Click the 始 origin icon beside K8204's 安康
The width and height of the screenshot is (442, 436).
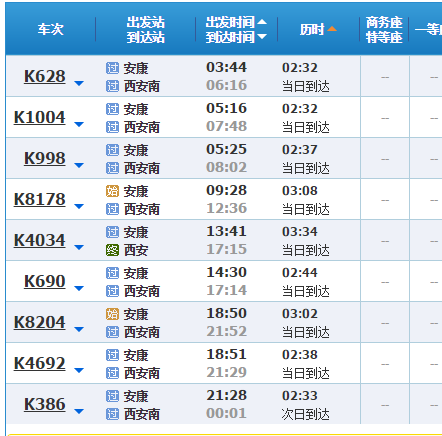point(112,314)
